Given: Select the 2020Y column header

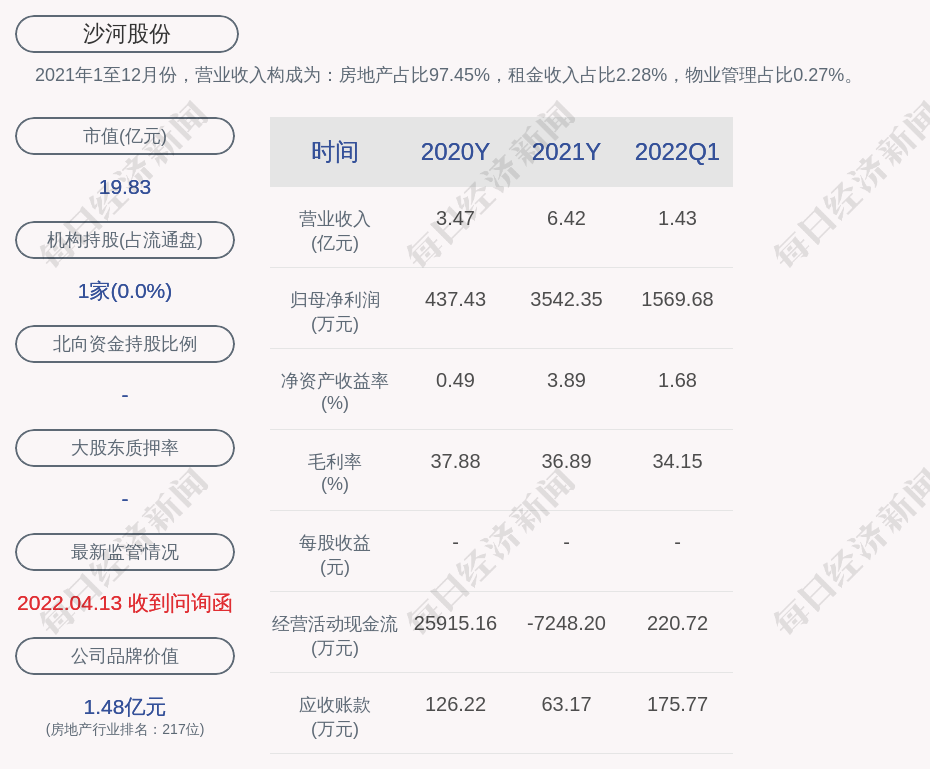Looking at the screenshot, I should click(x=455, y=152).
